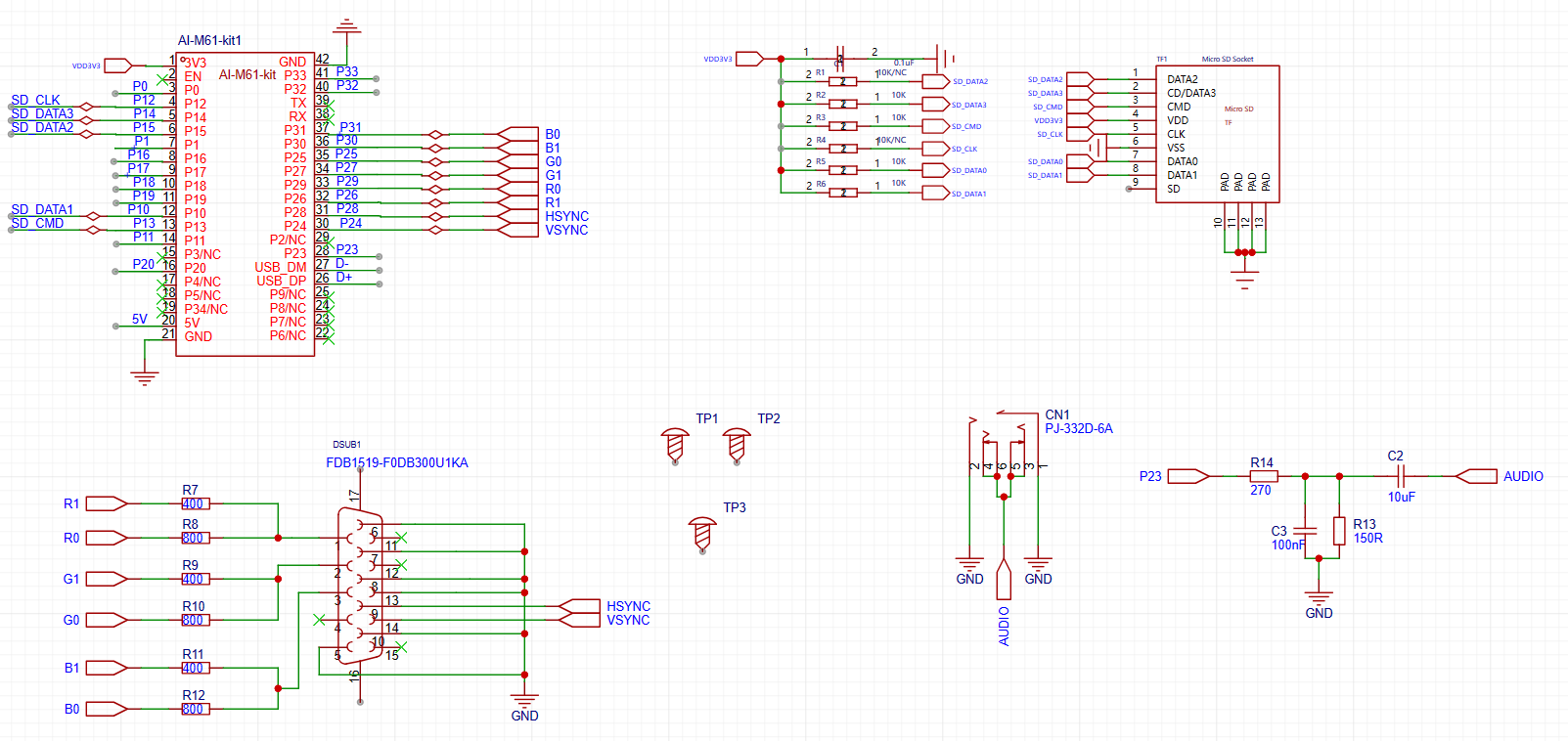This screenshot has height=741, width=1568.
Task: Click VDD3V3 port beside the 0.1uF capacitor
Action: 749,59
